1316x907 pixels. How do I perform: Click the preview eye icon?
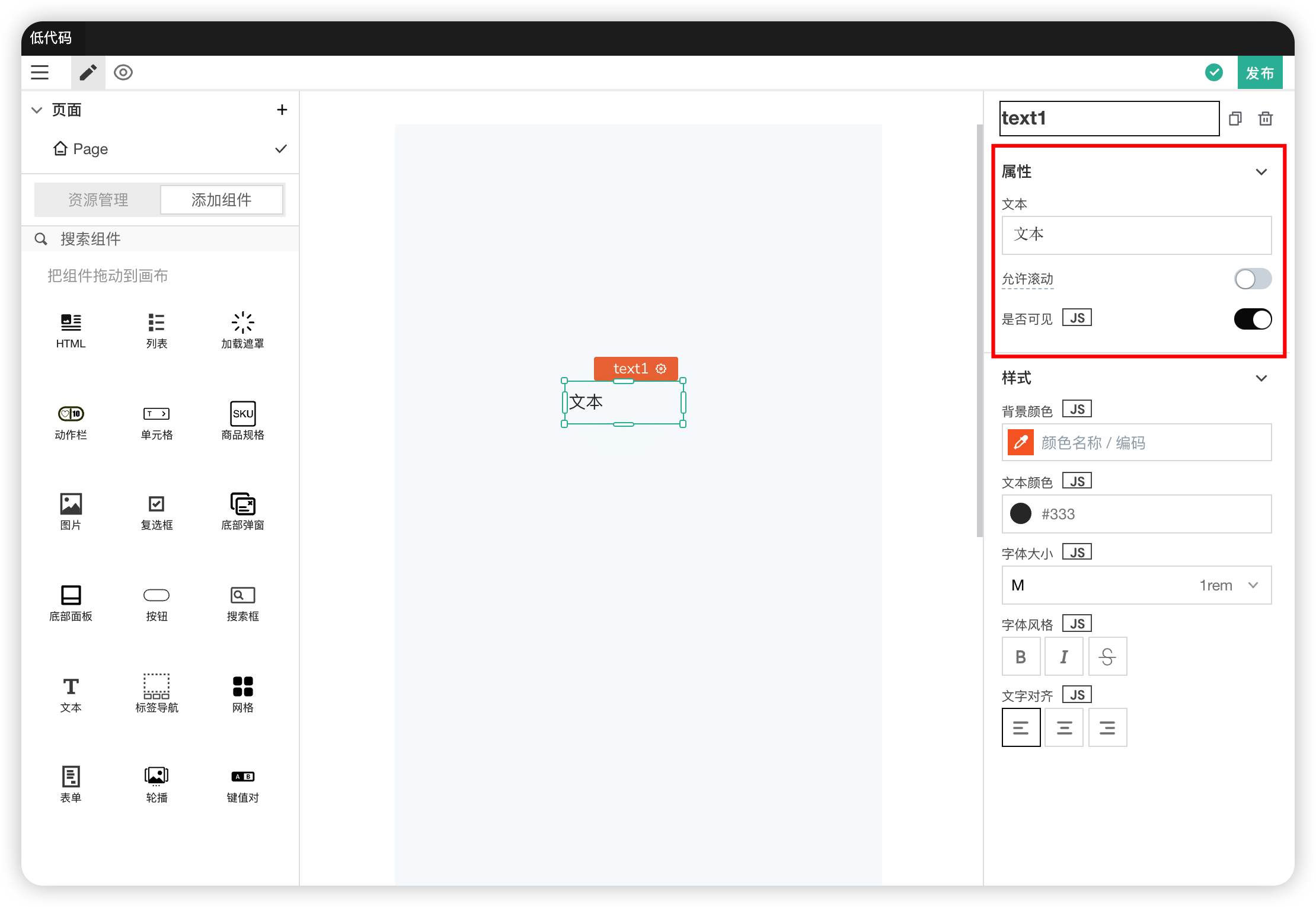pyautogui.click(x=123, y=72)
